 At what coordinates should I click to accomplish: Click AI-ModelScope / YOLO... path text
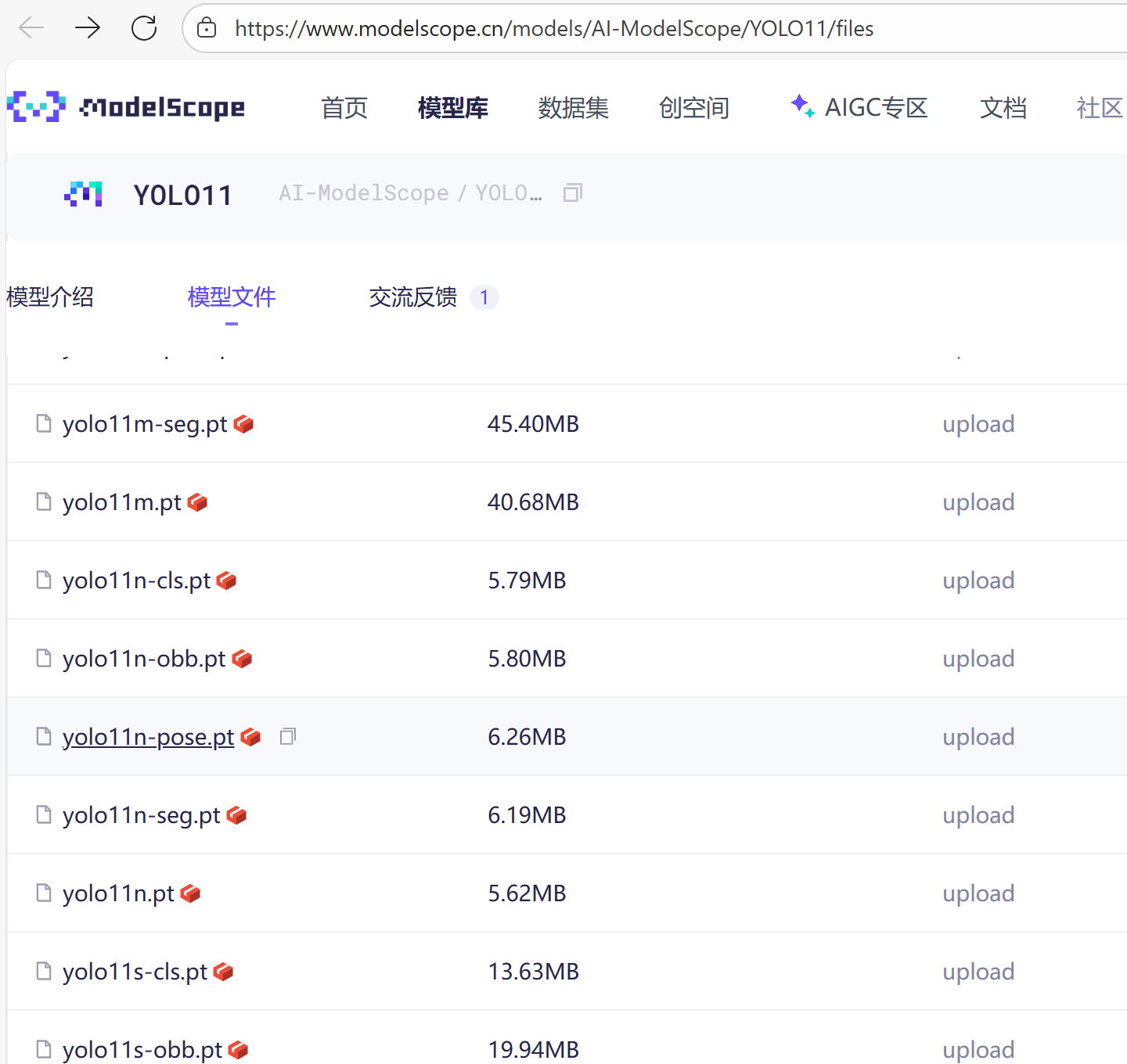coord(411,193)
